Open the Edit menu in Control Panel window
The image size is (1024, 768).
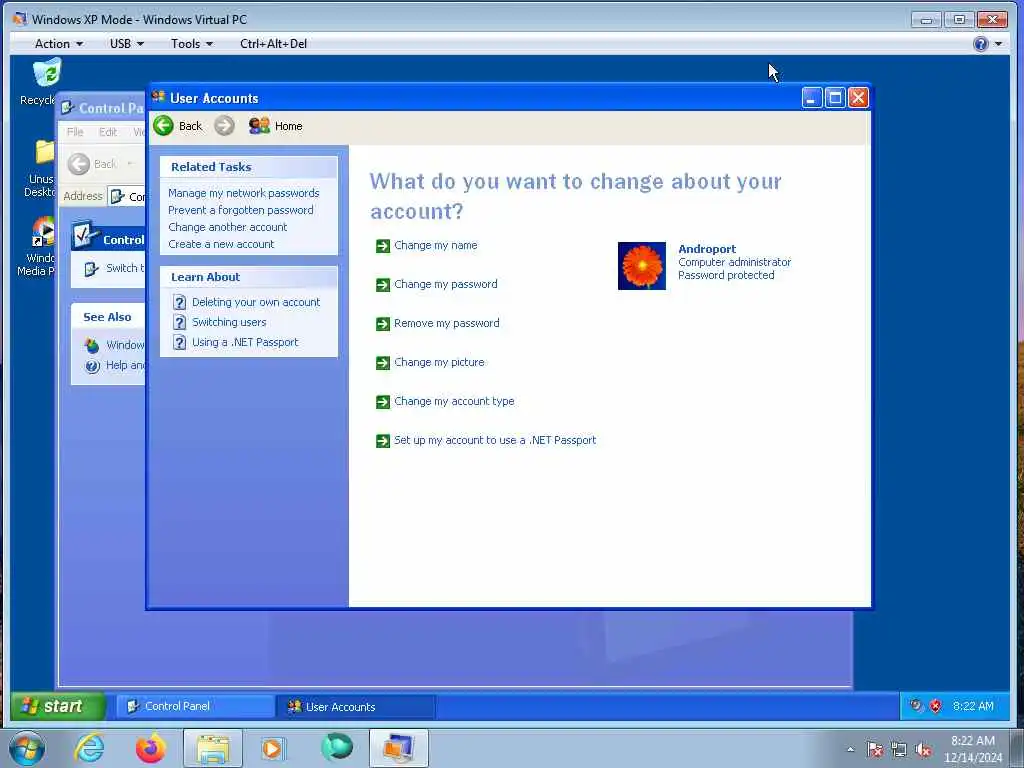(108, 132)
